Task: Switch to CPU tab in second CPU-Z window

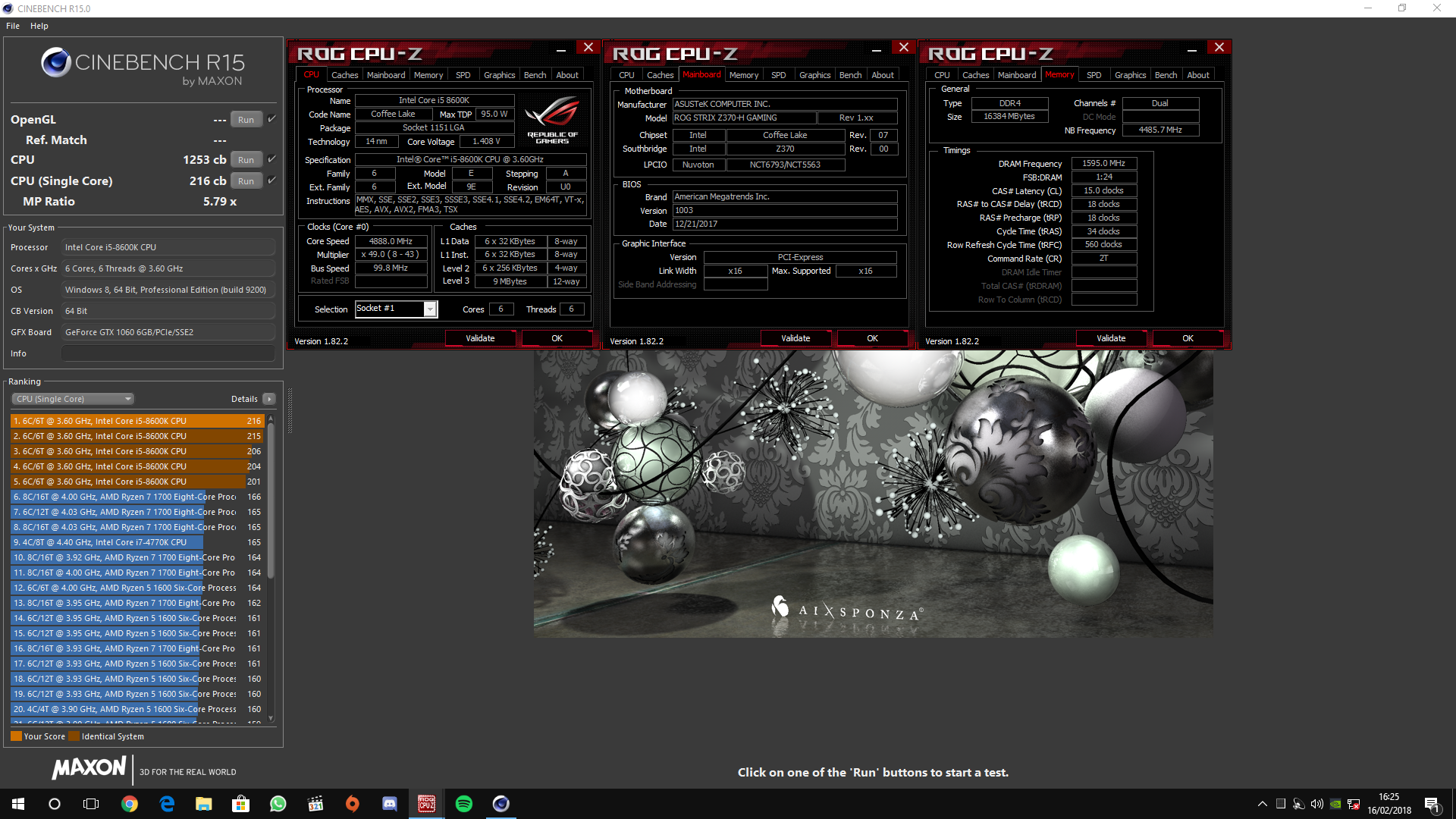Action: [x=626, y=75]
